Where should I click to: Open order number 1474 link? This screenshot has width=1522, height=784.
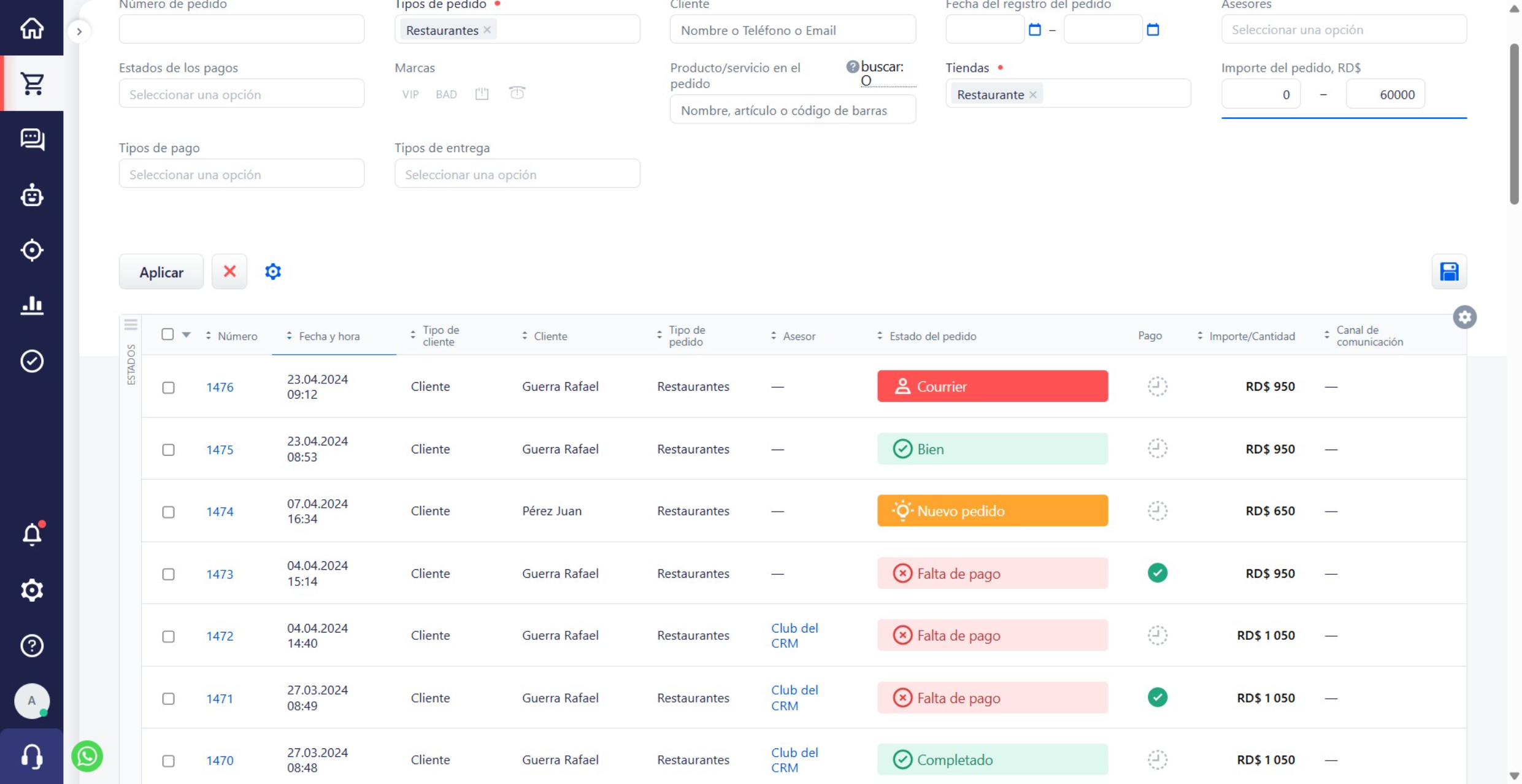click(x=220, y=512)
